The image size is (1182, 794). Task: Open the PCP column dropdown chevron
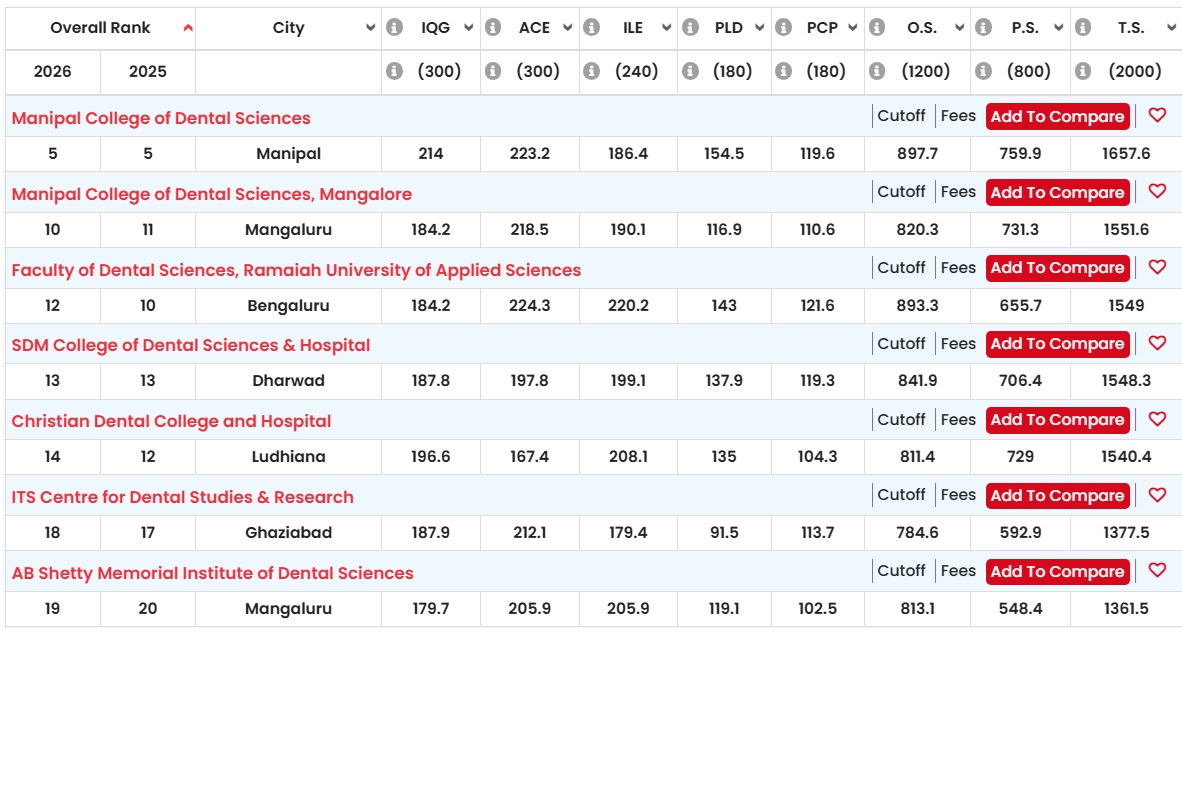click(853, 28)
